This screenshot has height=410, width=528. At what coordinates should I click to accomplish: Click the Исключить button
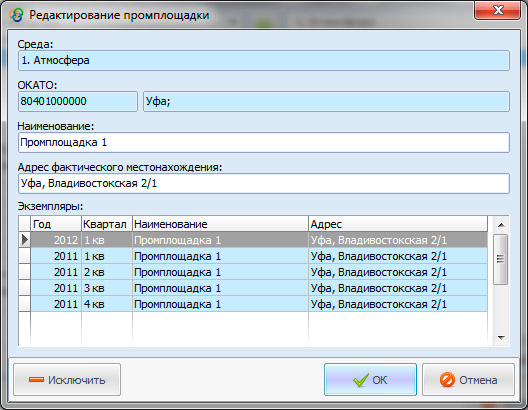(x=67, y=380)
